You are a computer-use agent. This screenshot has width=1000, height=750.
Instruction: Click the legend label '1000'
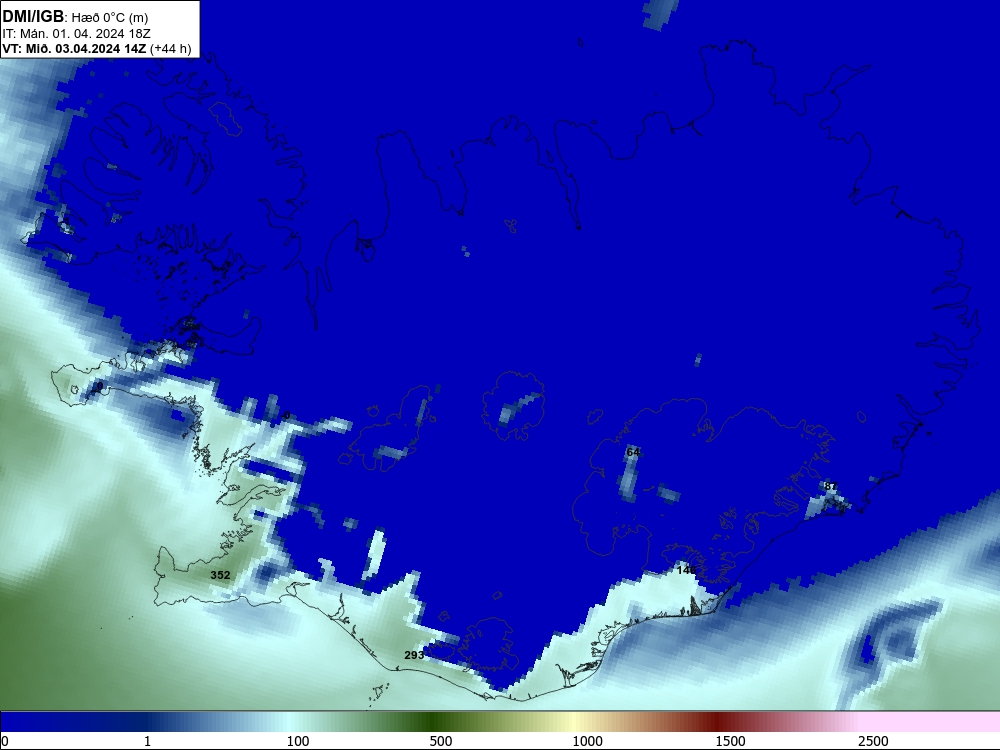(x=587, y=741)
